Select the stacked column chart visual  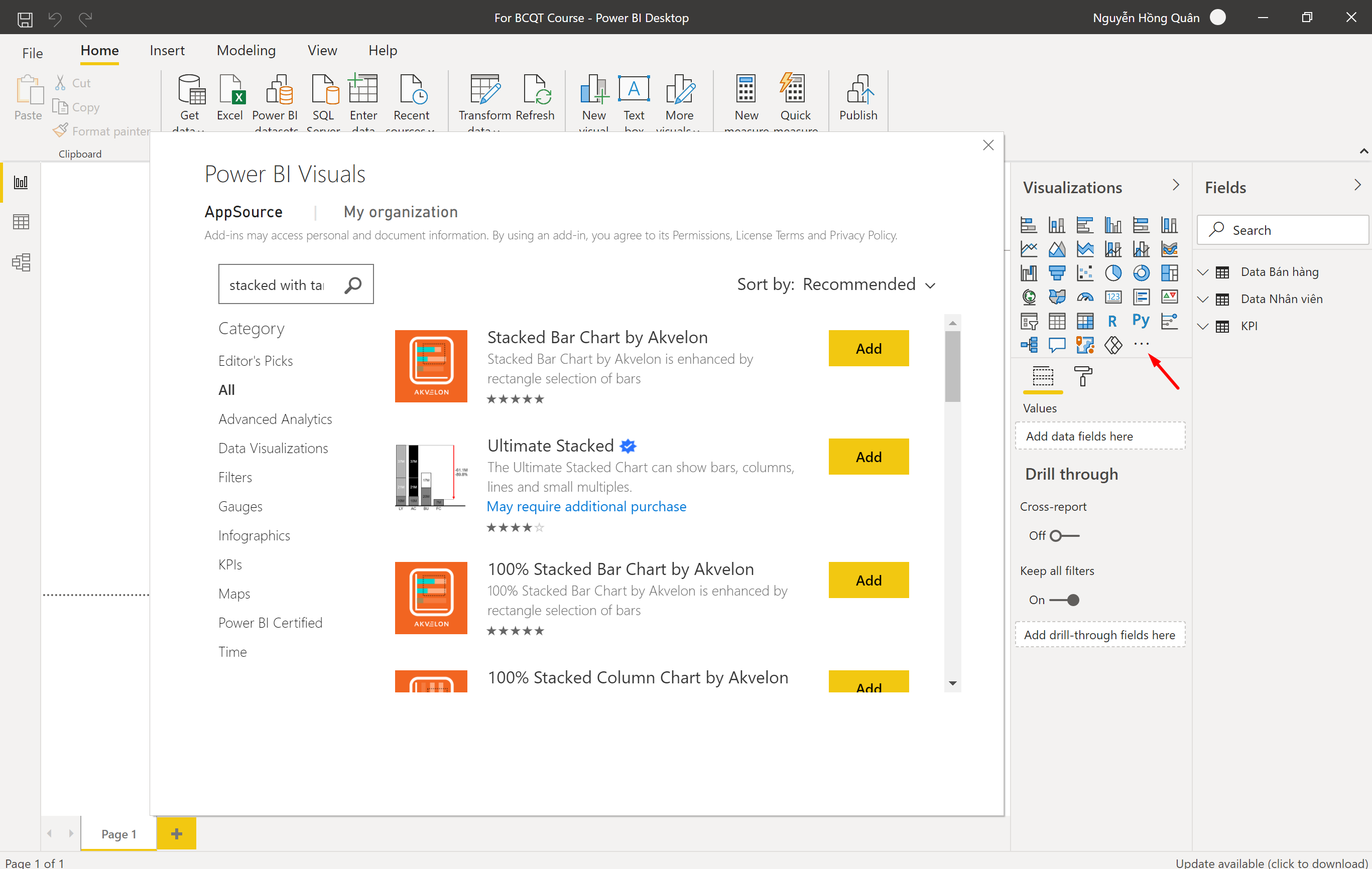[1056, 225]
